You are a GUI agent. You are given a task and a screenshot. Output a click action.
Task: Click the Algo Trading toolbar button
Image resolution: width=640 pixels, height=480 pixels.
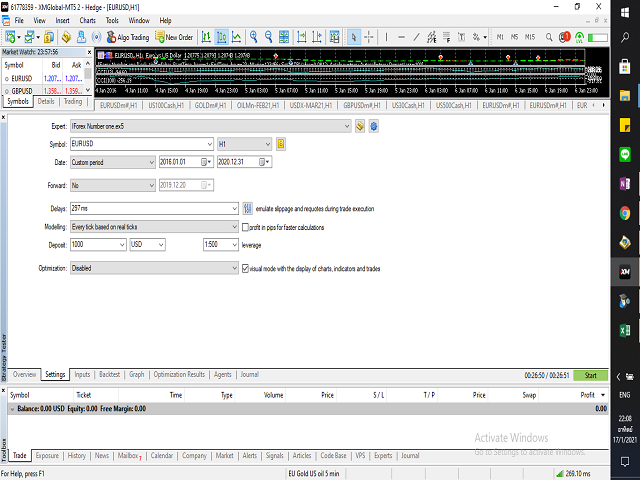127,37
